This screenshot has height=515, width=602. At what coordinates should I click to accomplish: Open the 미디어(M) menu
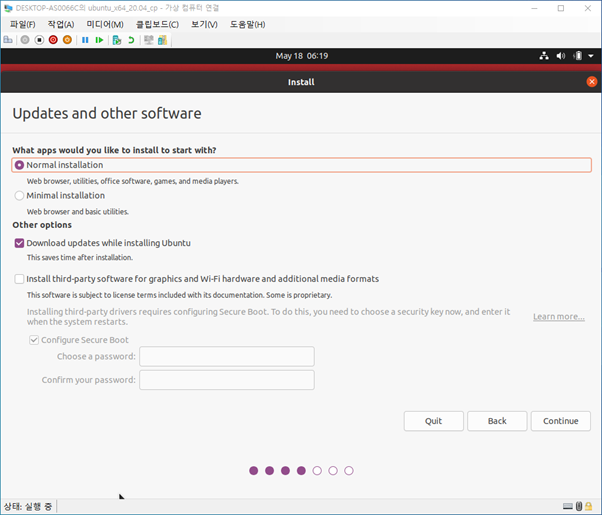pos(105,25)
